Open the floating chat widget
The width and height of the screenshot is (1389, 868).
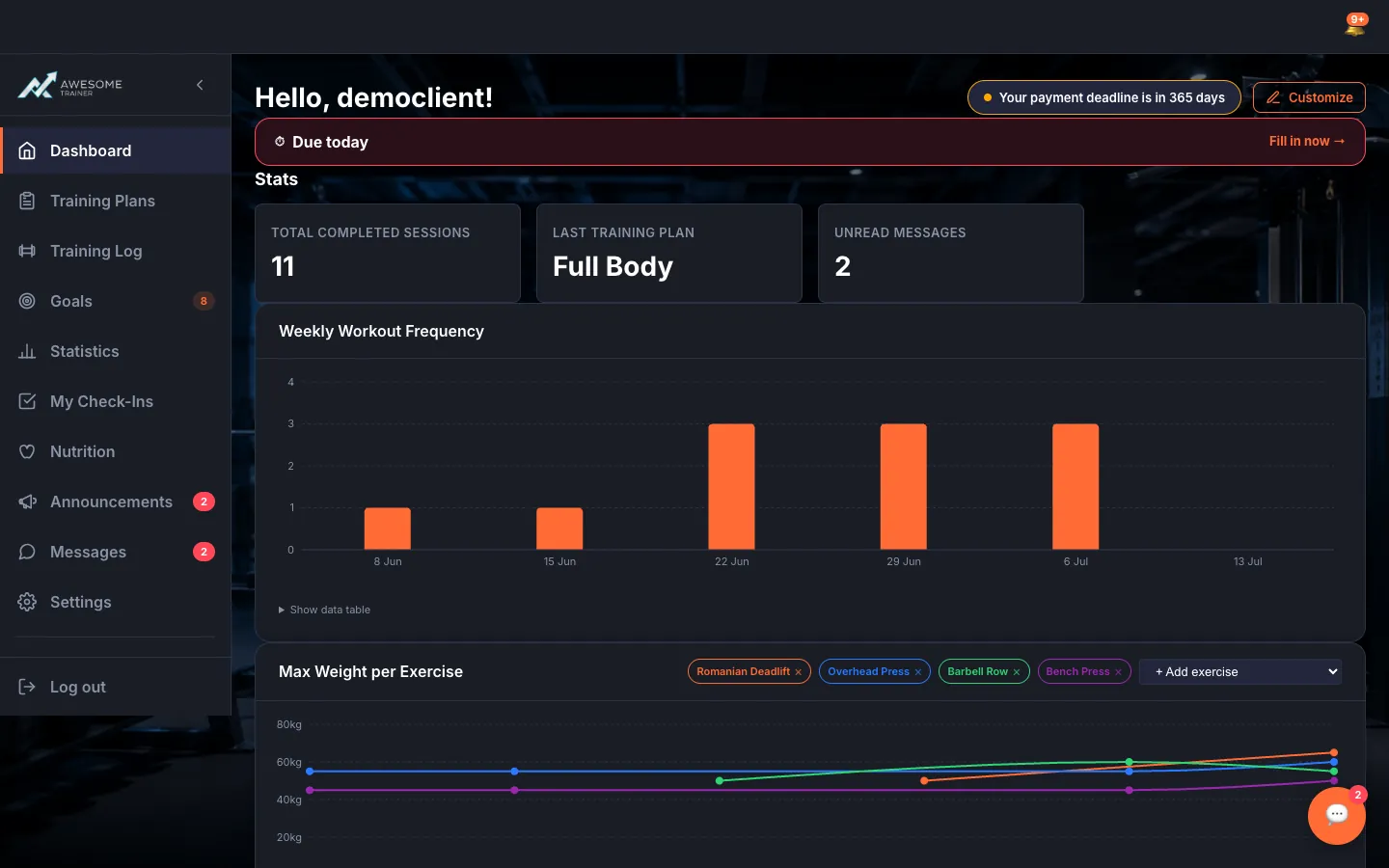pos(1337,816)
